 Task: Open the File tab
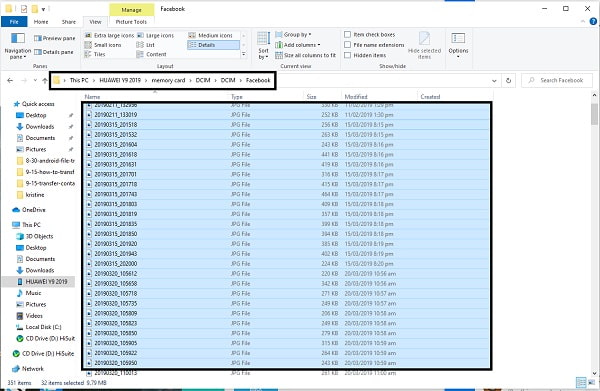pos(14,22)
